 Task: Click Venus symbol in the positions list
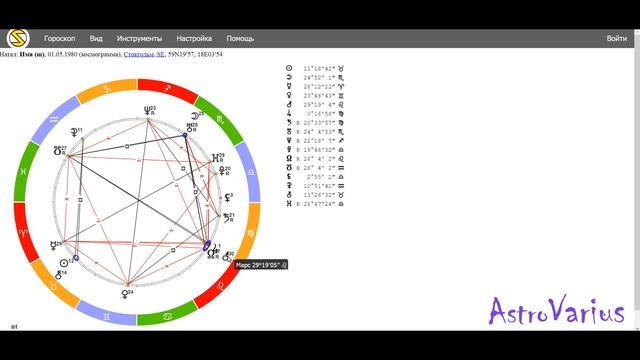(289, 95)
